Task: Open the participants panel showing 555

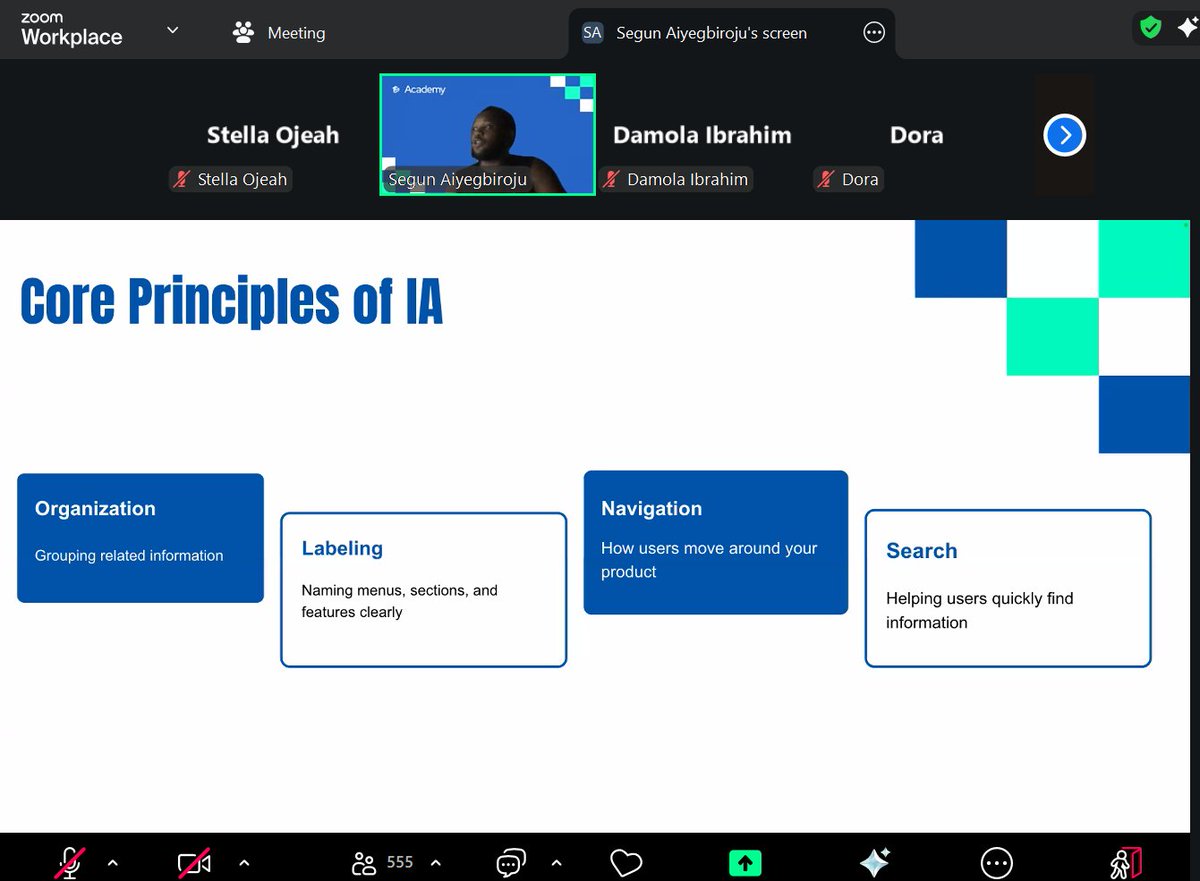Action: point(382,862)
